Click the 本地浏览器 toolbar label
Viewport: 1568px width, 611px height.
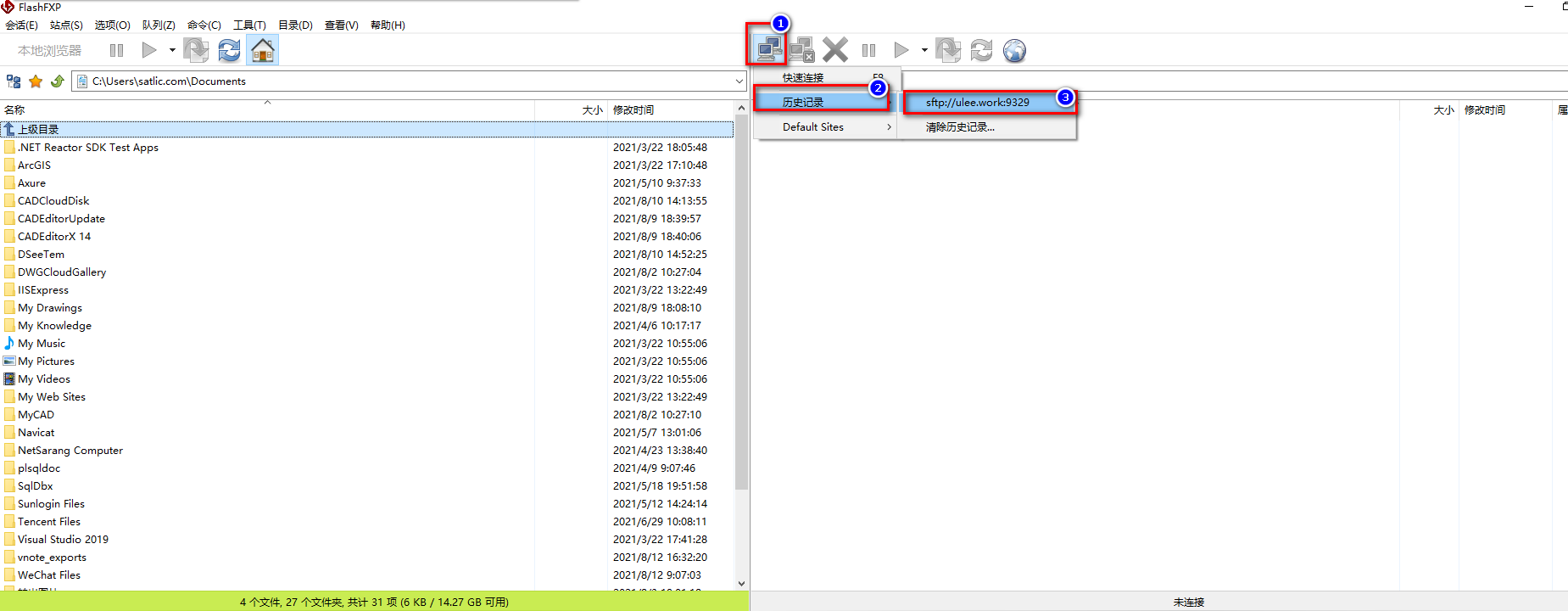(x=50, y=51)
